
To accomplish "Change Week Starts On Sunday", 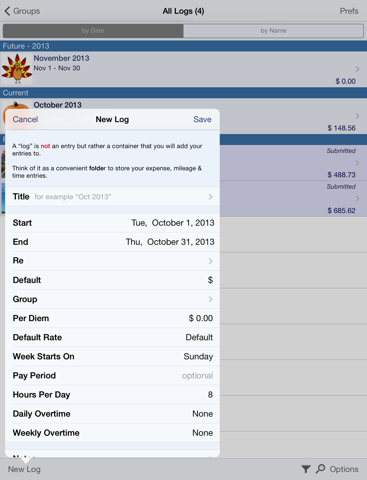I will (x=112, y=356).
